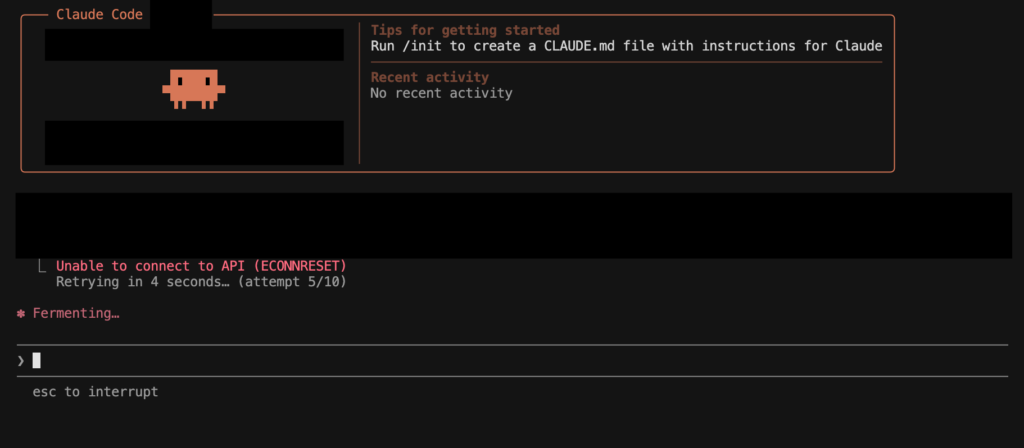Click the block cursor in the prompt
The height and width of the screenshot is (448, 1024).
pyautogui.click(x=37, y=360)
